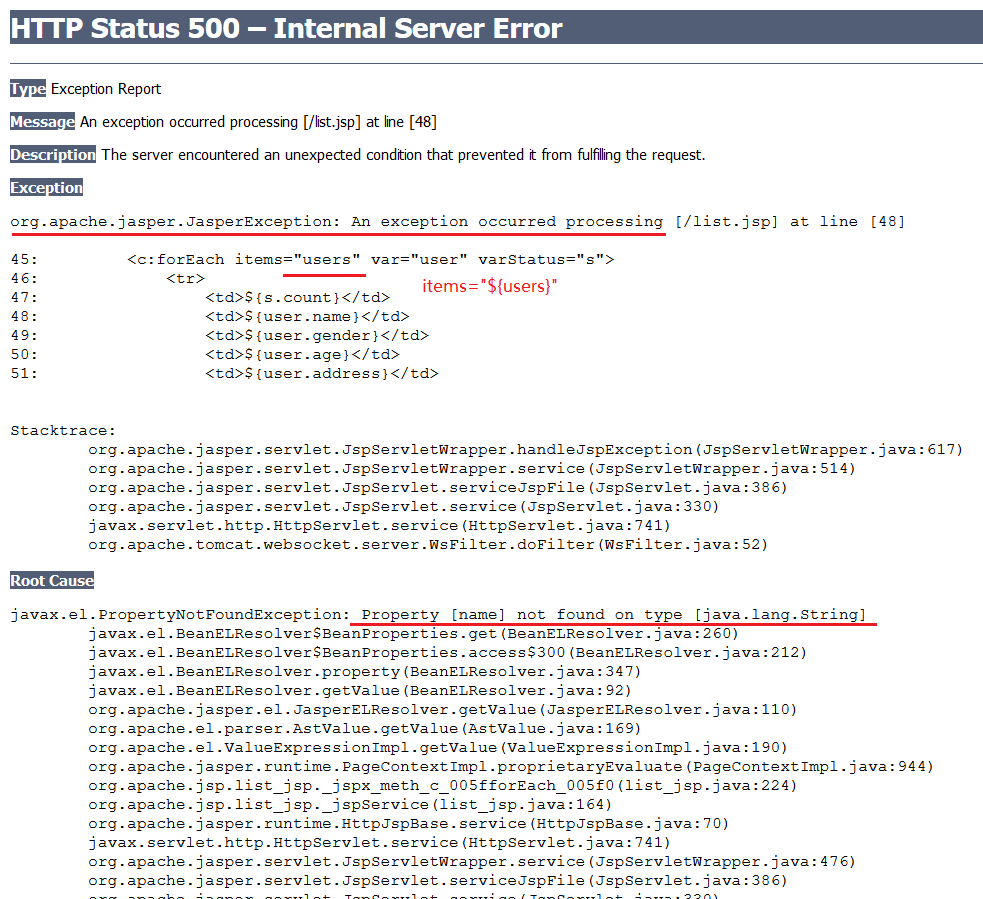Select the red items="${users}" annotation
This screenshot has width=983, height=899.
(x=489, y=286)
